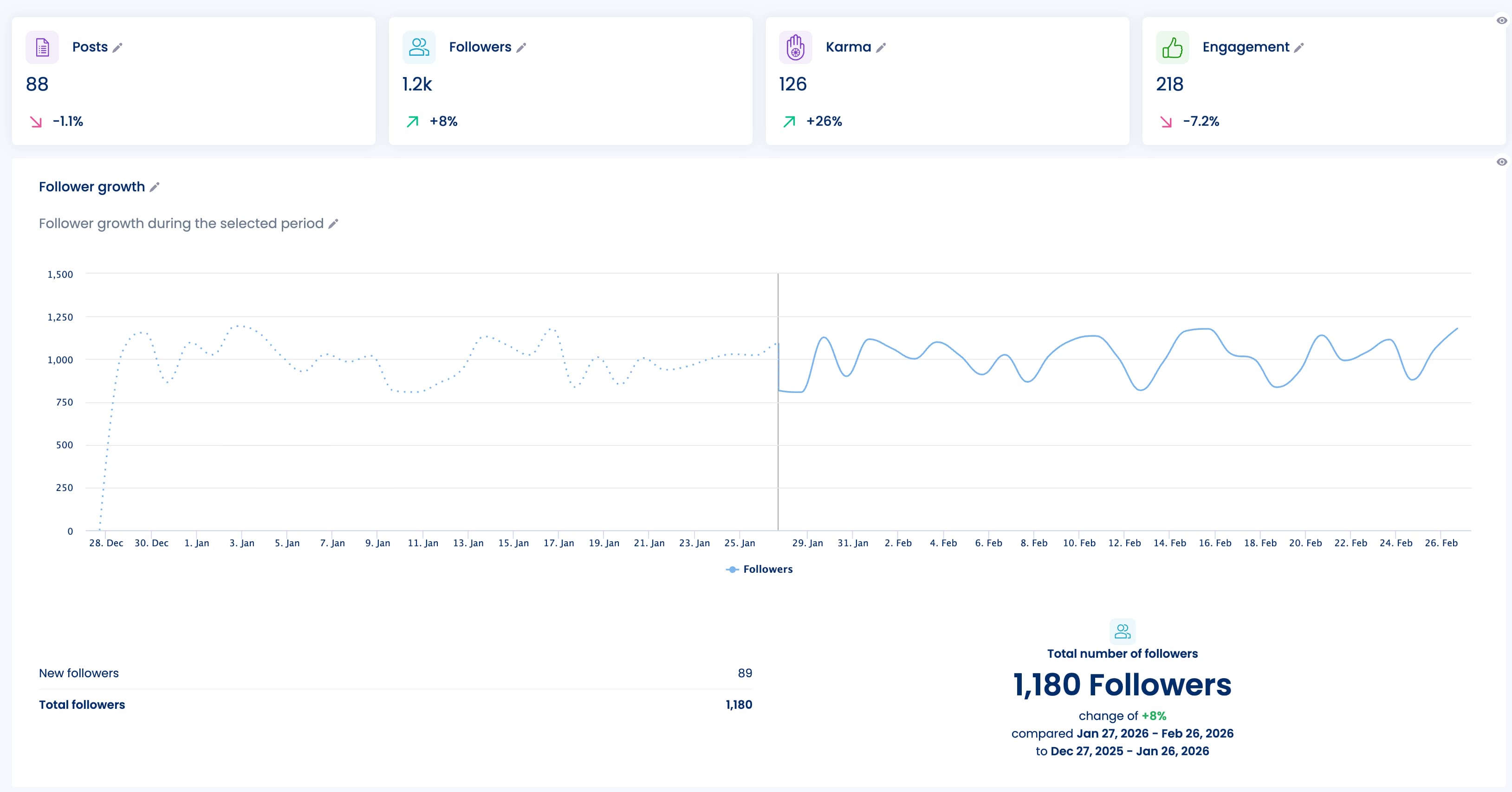Select the New followers row

pyautogui.click(x=78, y=673)
